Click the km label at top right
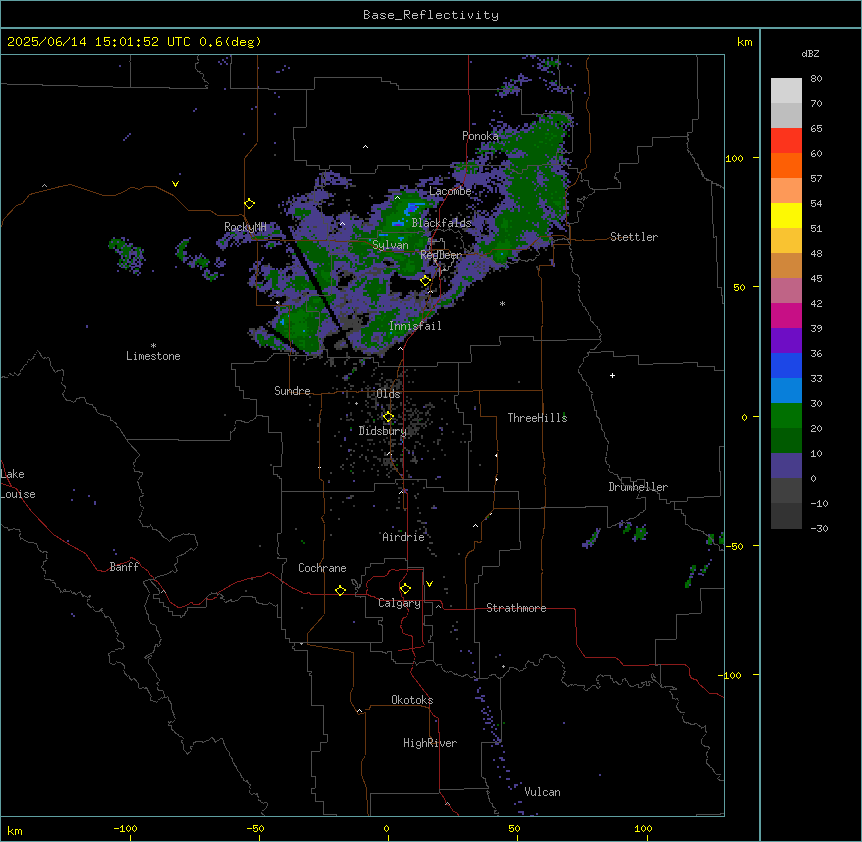Screen dimensions: 862x842 coord(744,42)
